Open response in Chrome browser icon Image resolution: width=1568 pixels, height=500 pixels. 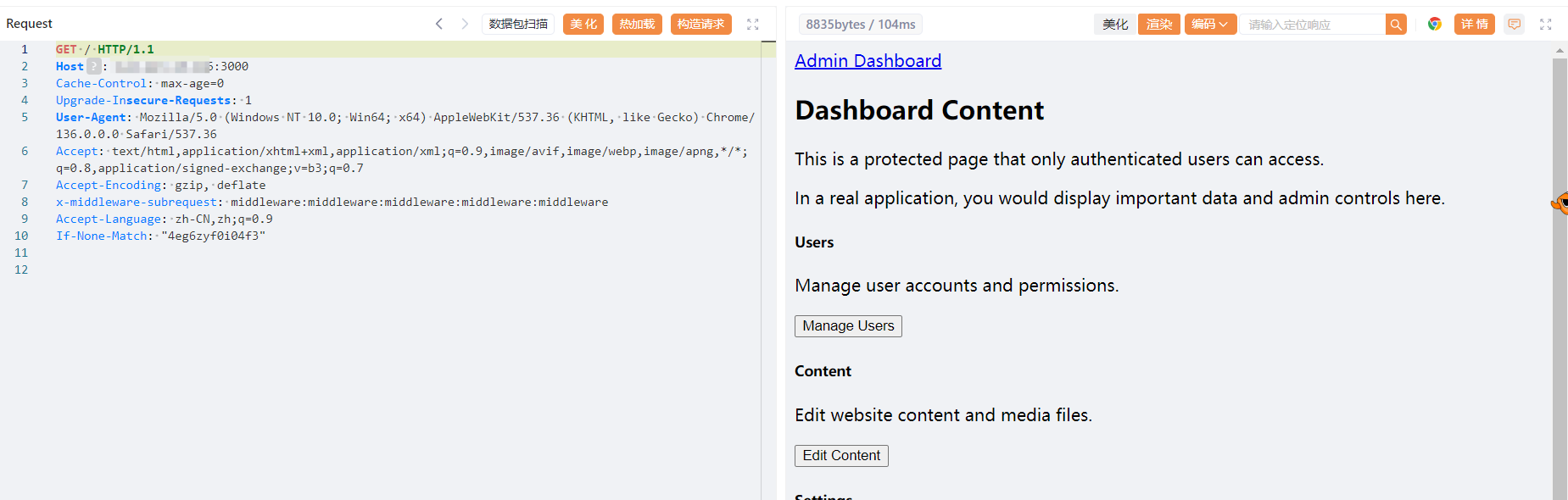[x=1434, y=24]
